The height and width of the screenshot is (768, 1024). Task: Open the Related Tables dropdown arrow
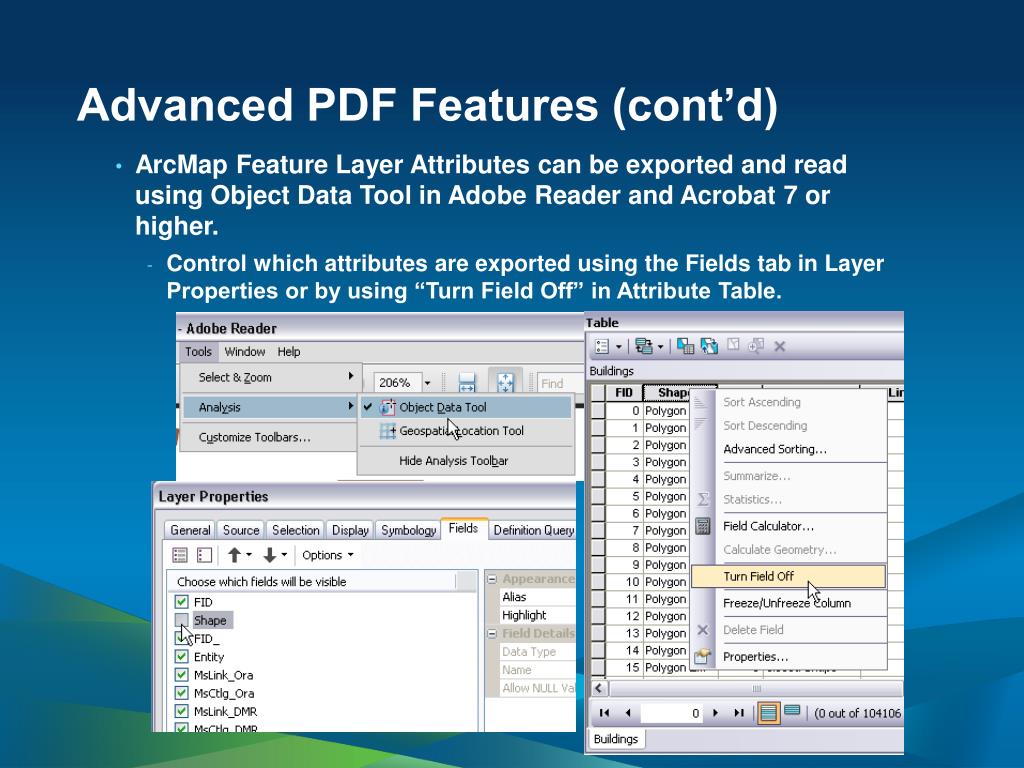tap(660, 347)
